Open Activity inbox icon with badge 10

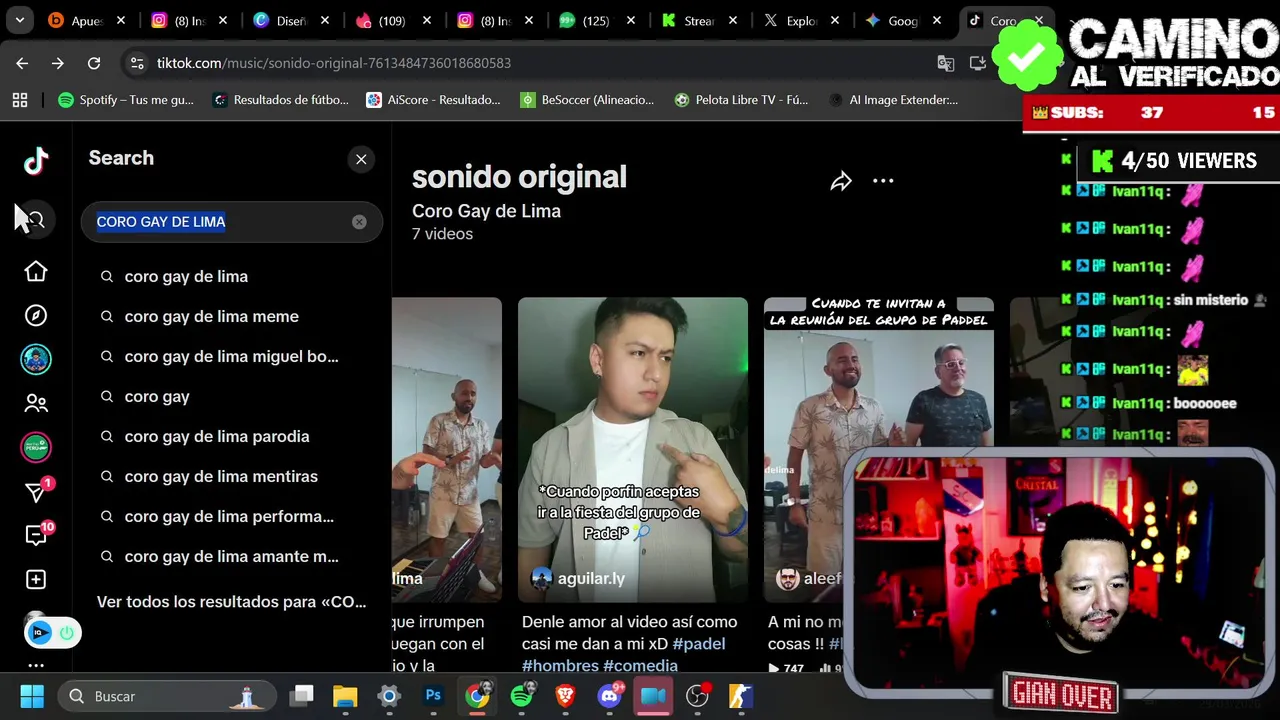click(x=37, y=534)
